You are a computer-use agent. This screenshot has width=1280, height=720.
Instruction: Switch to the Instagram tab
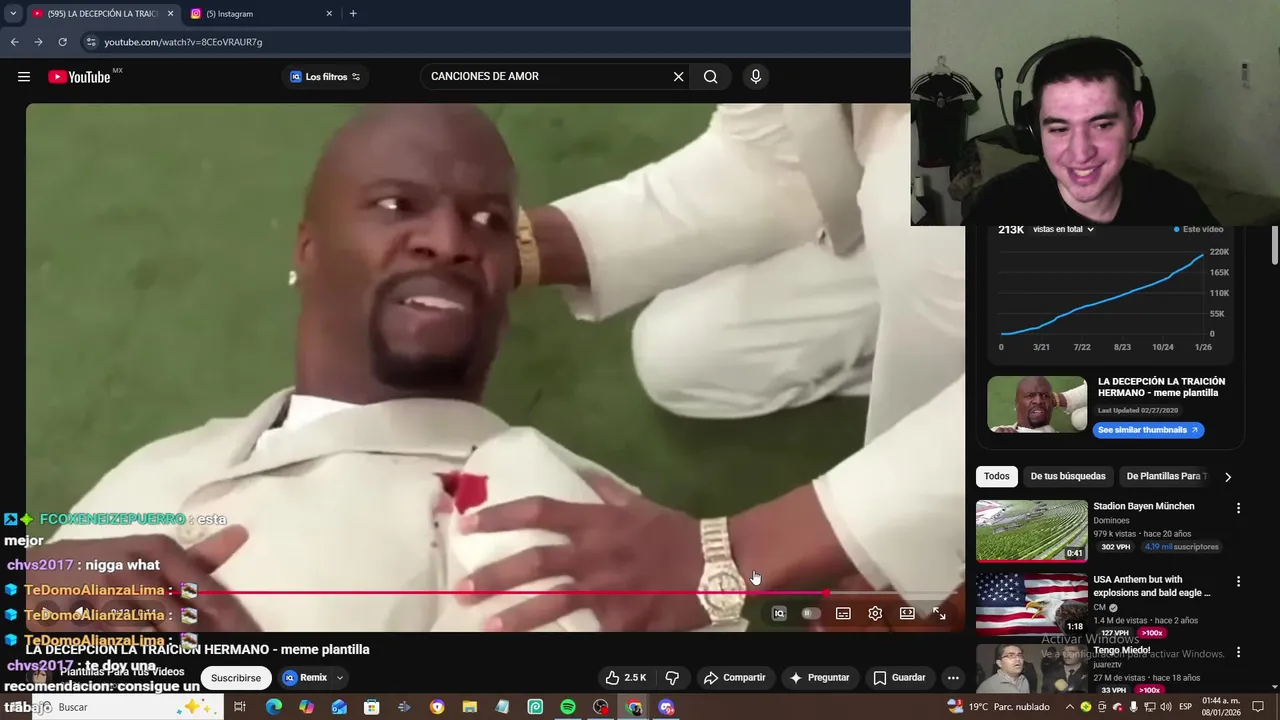click(x=260, y=14)
